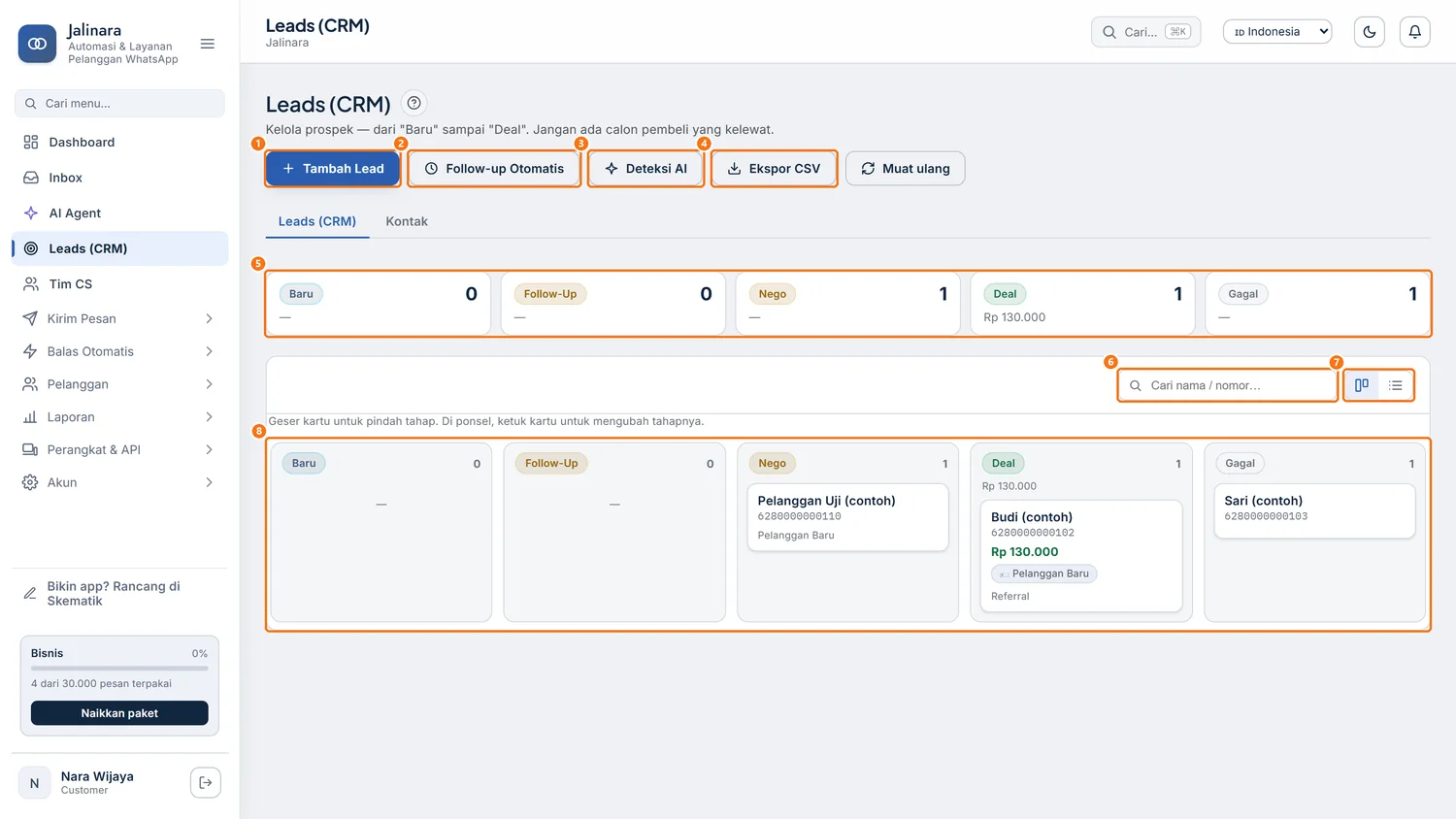This screenshot has height=819, width=1456.
Task: Expand the Pelanggan submenu chevron
Action: (x=209, y=384)
